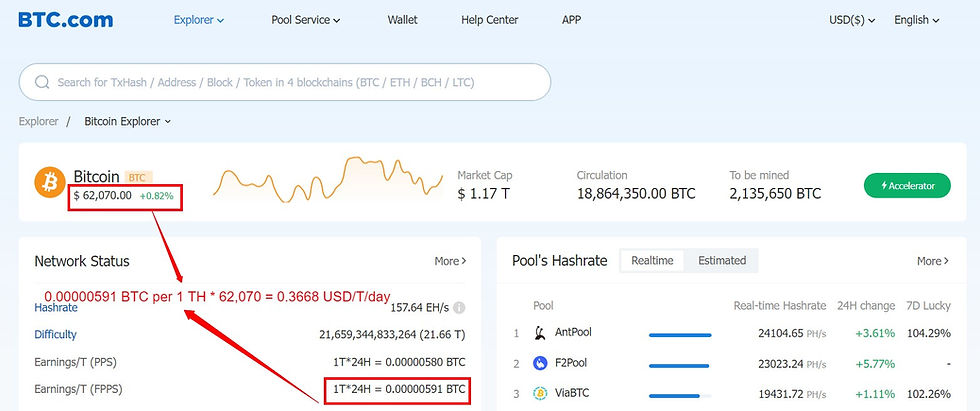This screenshot has height=411, width=980.
Task: Click the green Accelerator button
Action: point(907,186)
